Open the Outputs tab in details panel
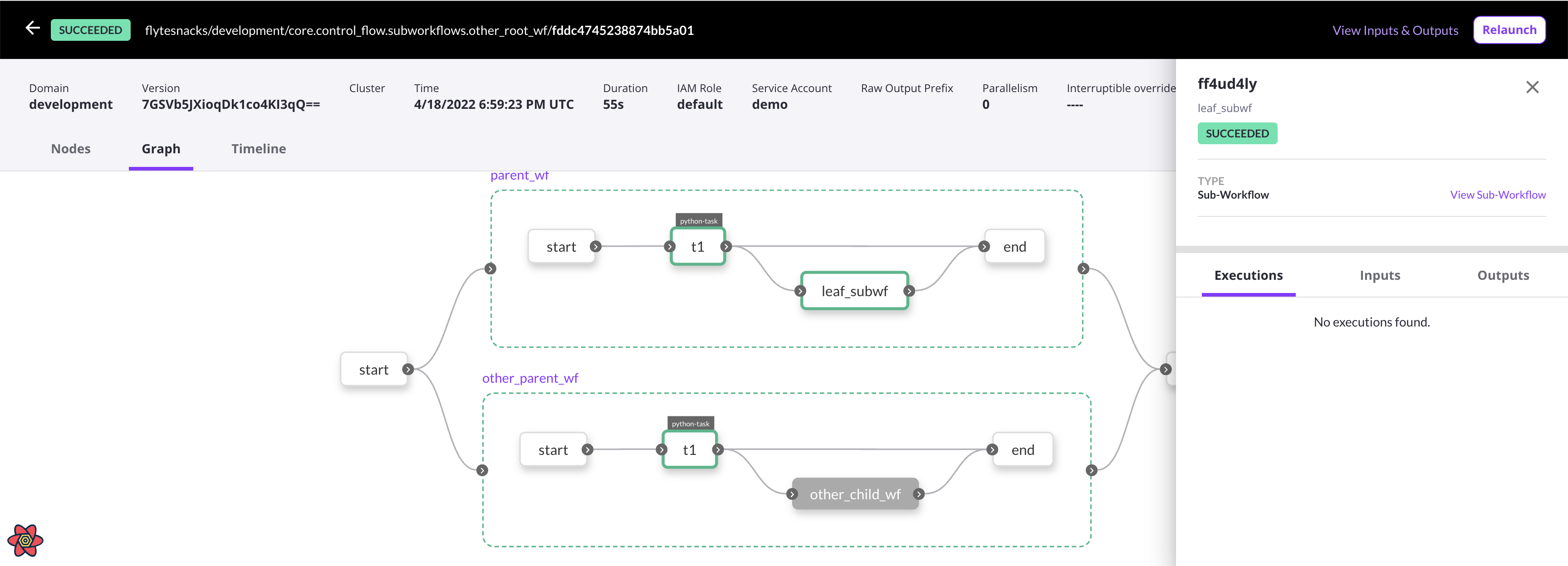 pos(1502,276)
